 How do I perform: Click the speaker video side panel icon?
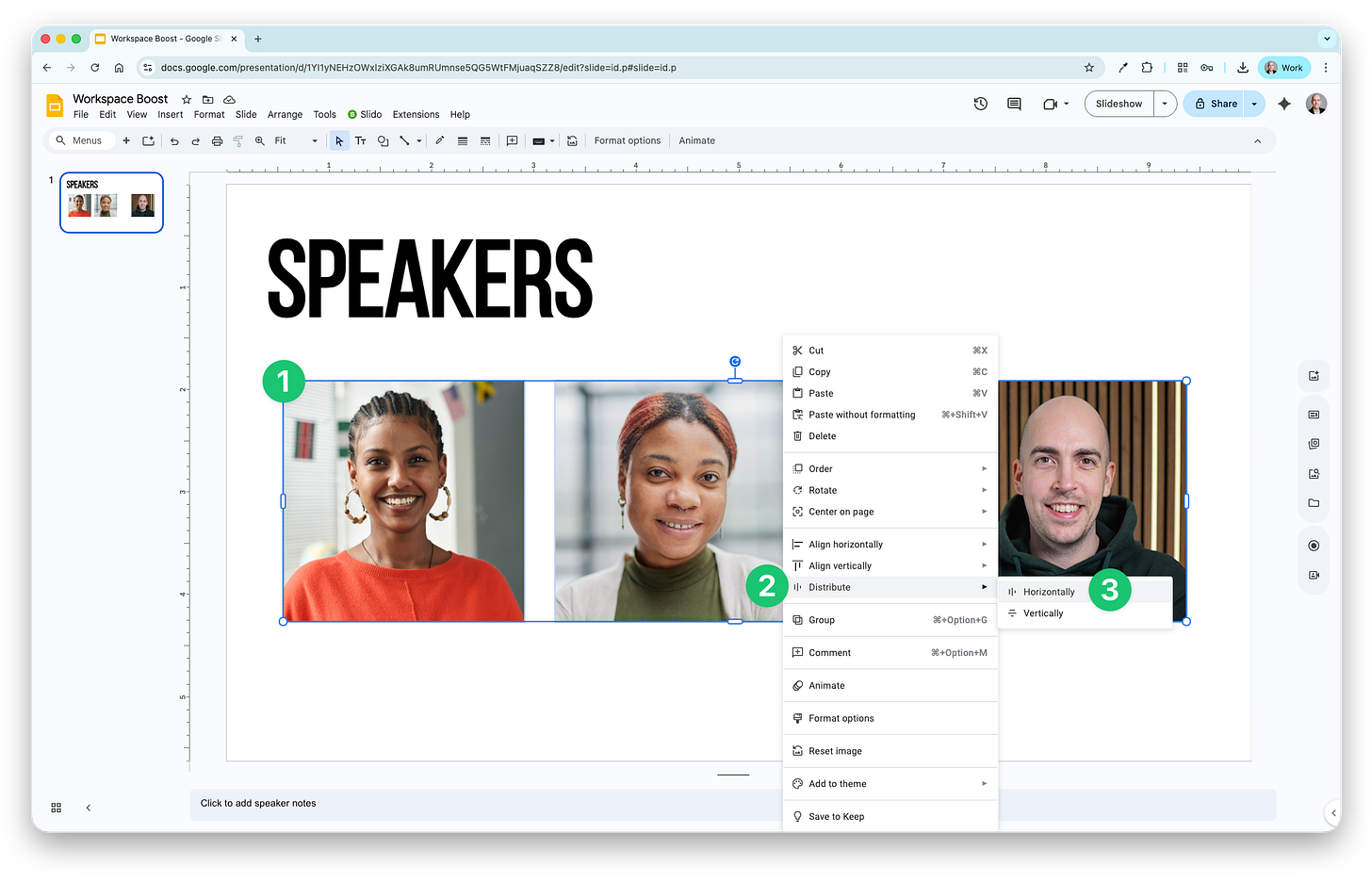(x=1314, y=575)
